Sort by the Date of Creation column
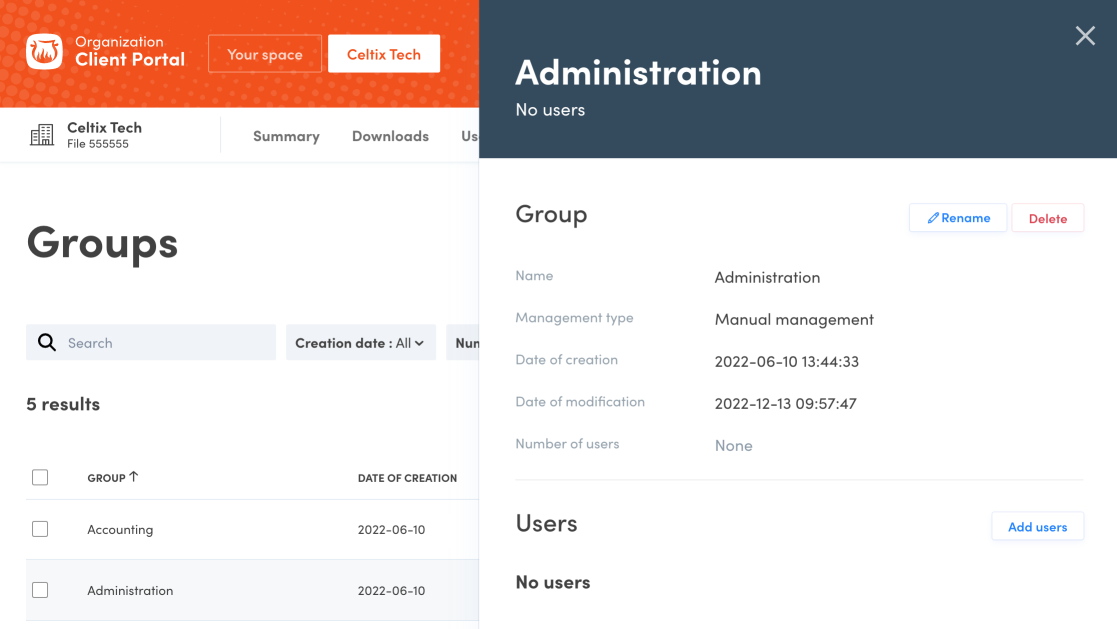Screen dimensions: 1117x629 tap(407, 478)
